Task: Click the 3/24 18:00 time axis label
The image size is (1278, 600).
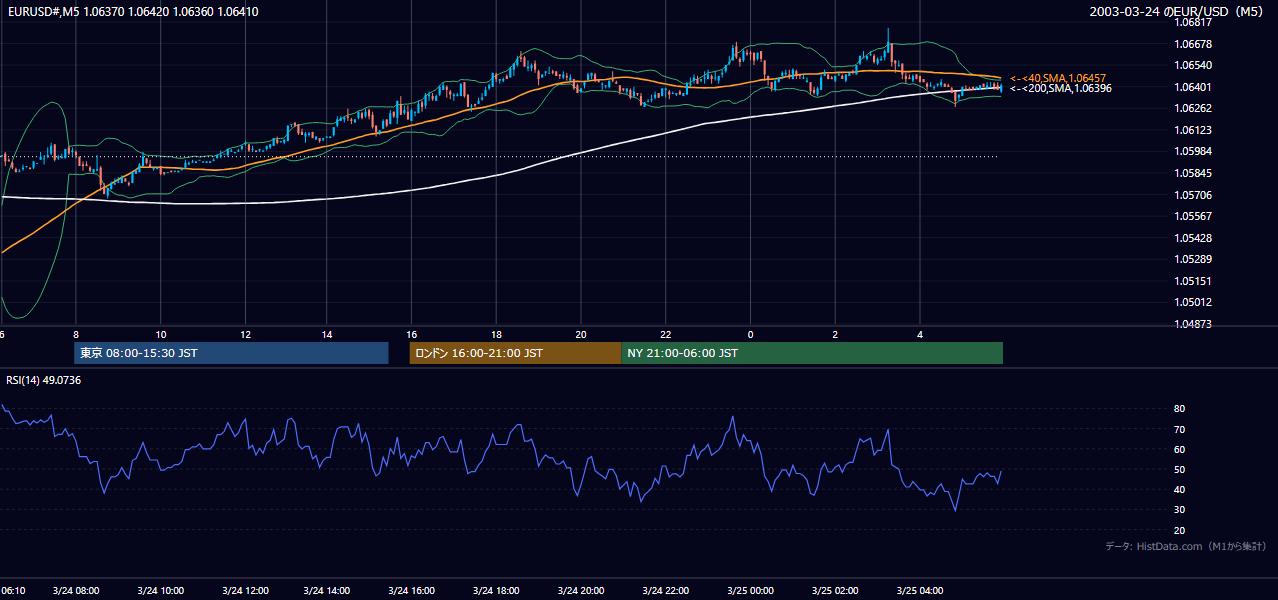Action: coord(497,590)
